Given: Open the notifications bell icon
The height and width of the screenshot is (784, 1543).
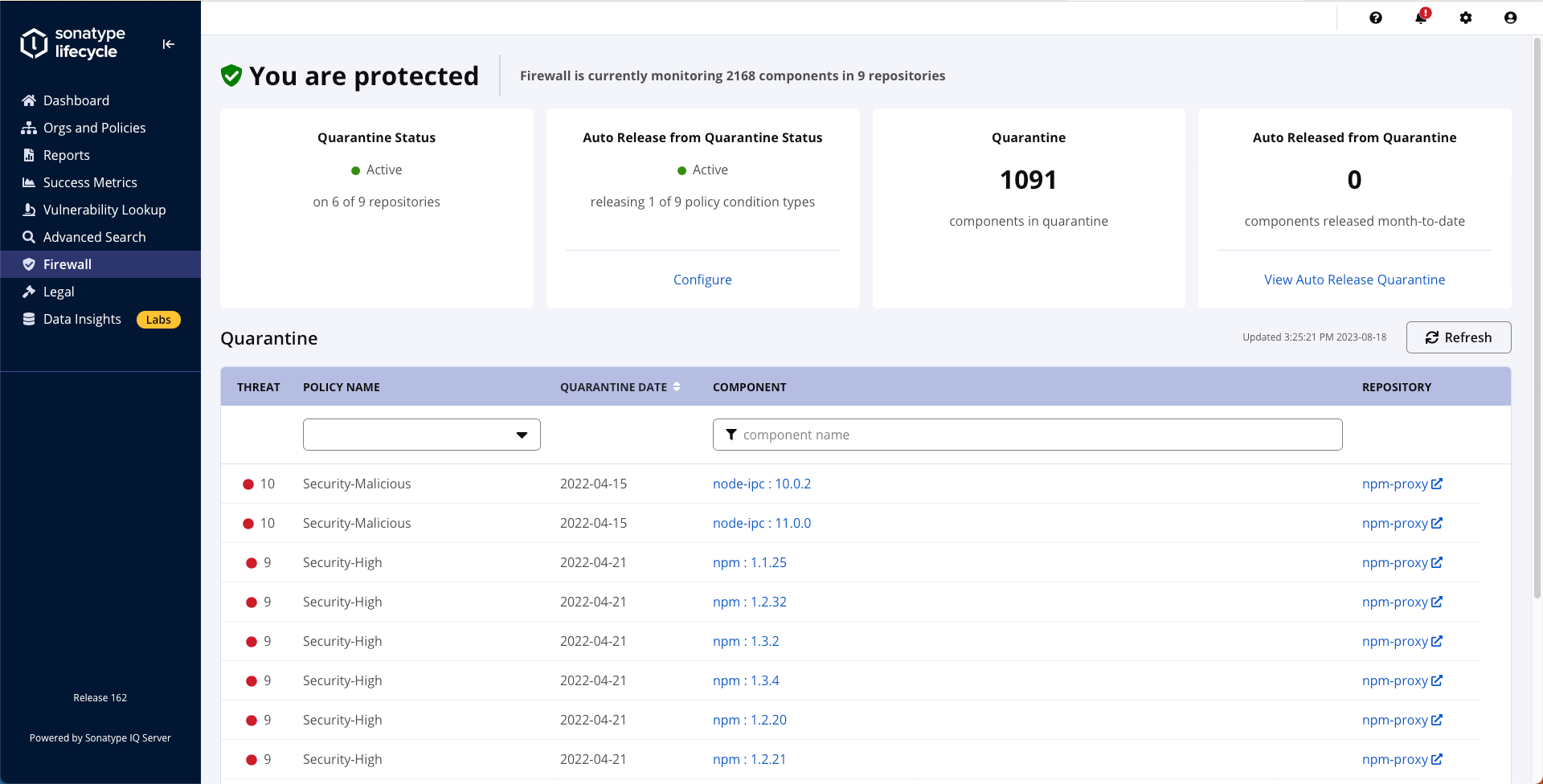Looking at the screenshot, I should pos(1420,18).
